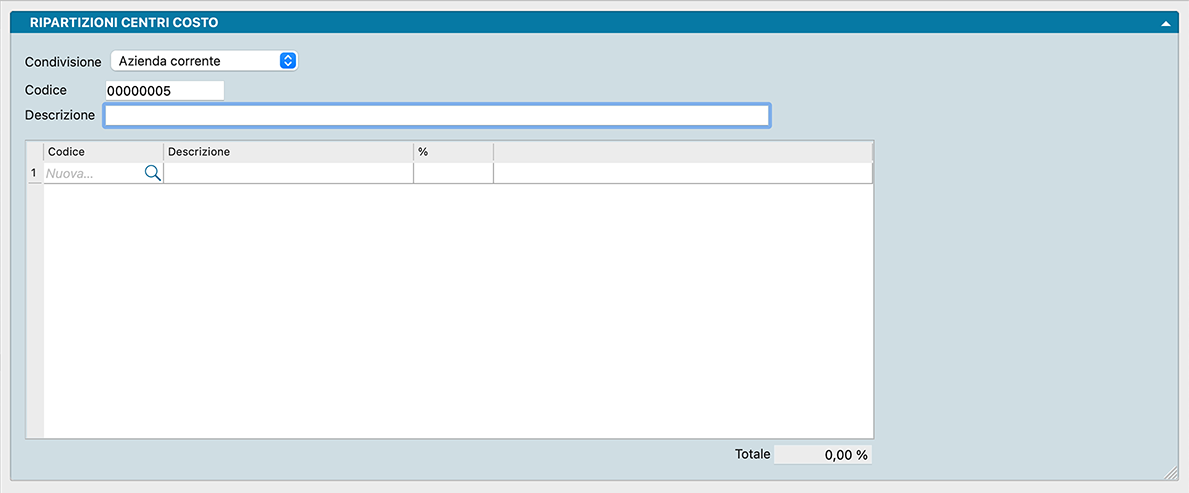
Task: Click the empty area of the table body
Action: [x=457, y=310]
